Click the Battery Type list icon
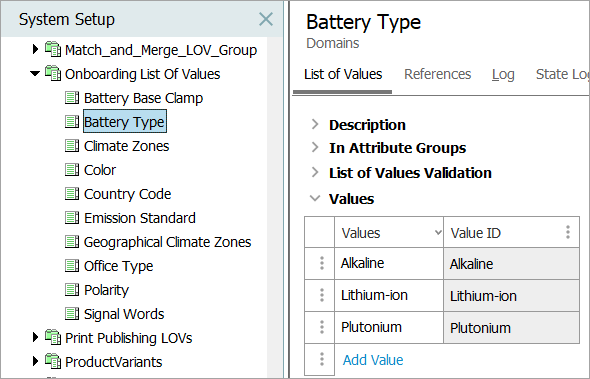Screen dimensions: 590x379 coord(72,122)
